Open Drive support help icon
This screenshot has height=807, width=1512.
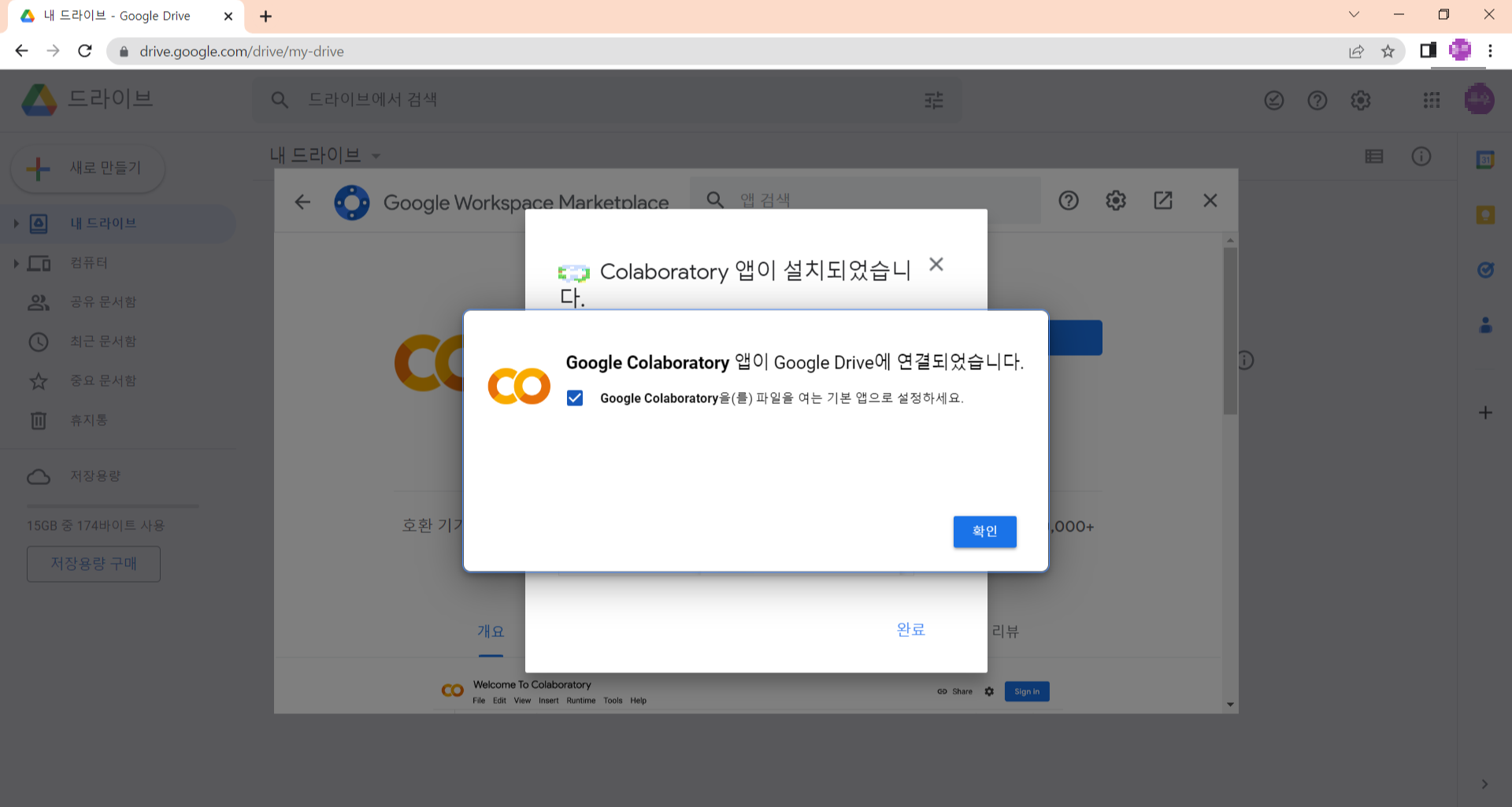pyautogui.click(x=1317, y=100)
